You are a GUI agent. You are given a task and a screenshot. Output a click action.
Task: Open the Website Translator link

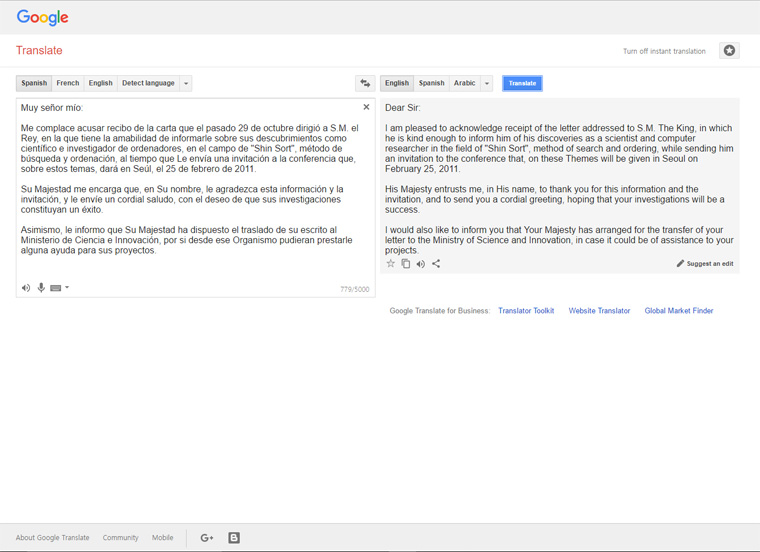coord(599,311)
